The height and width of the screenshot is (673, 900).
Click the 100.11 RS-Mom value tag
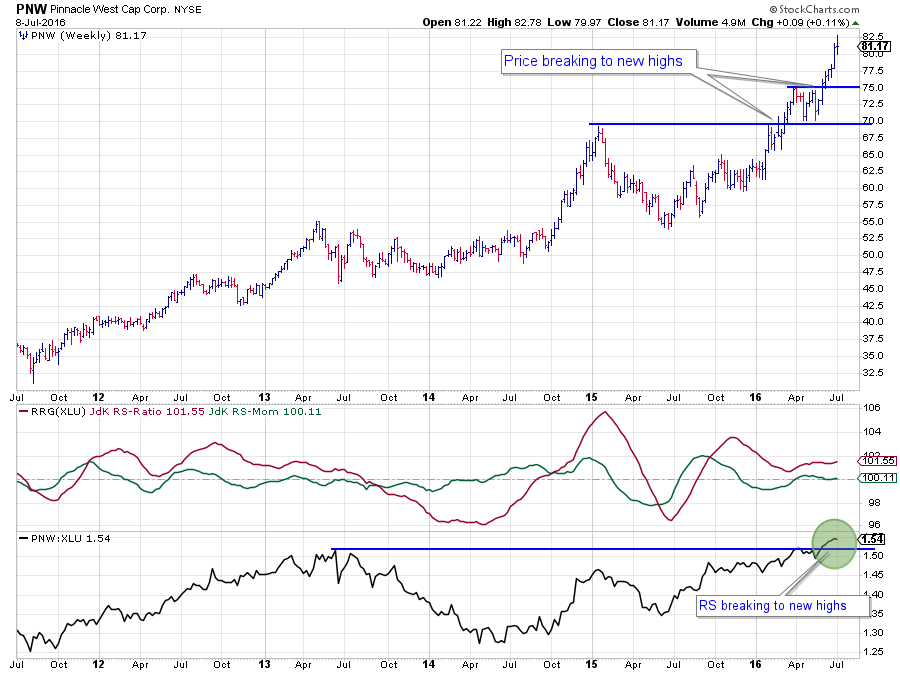click(875, 479)
